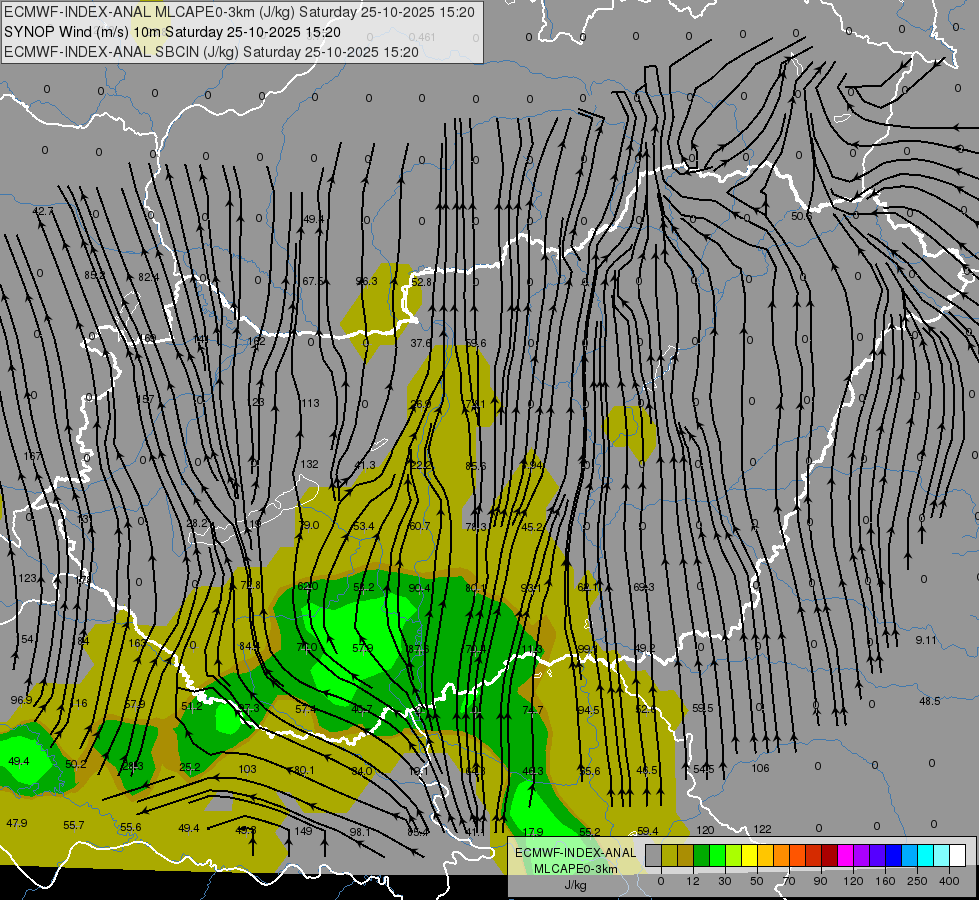This screenshot has height=900, width=979.
Task: Click the map value 67.5
Action: pyautogui.click(x=313, y=281)
